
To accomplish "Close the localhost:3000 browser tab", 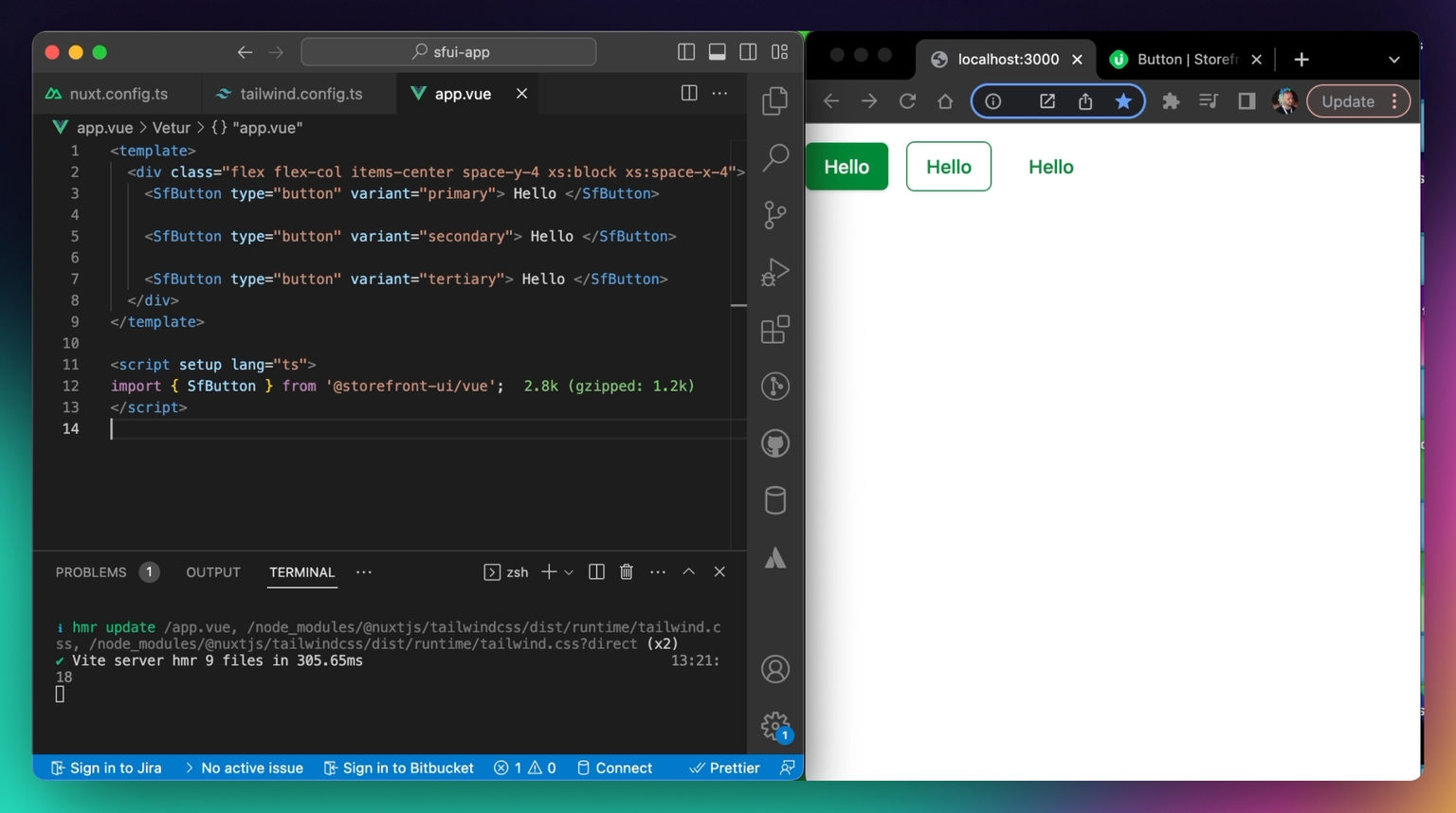I will (1077, 60).
